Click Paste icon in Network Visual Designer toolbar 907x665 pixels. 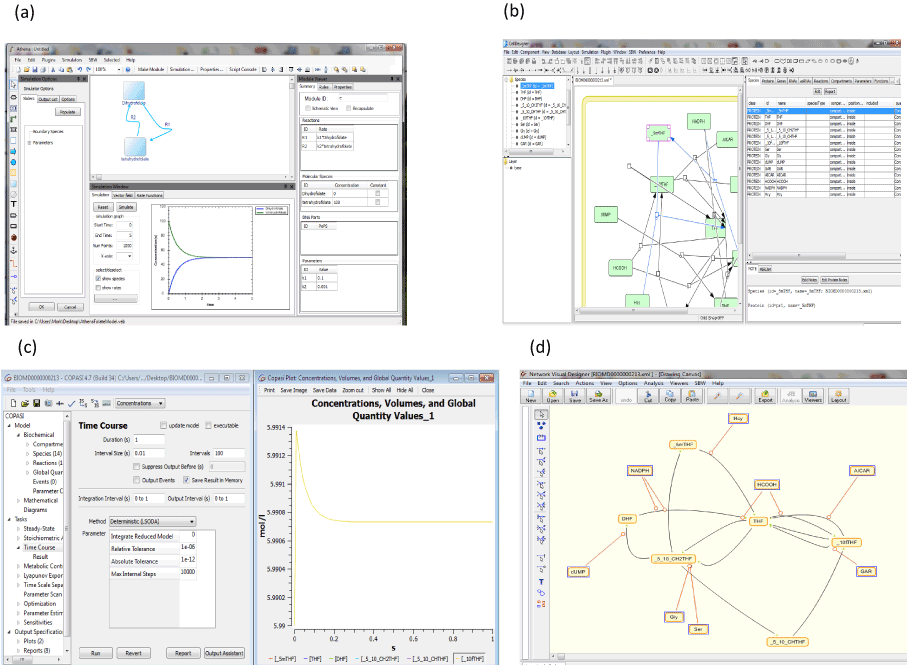click(692, 396)
